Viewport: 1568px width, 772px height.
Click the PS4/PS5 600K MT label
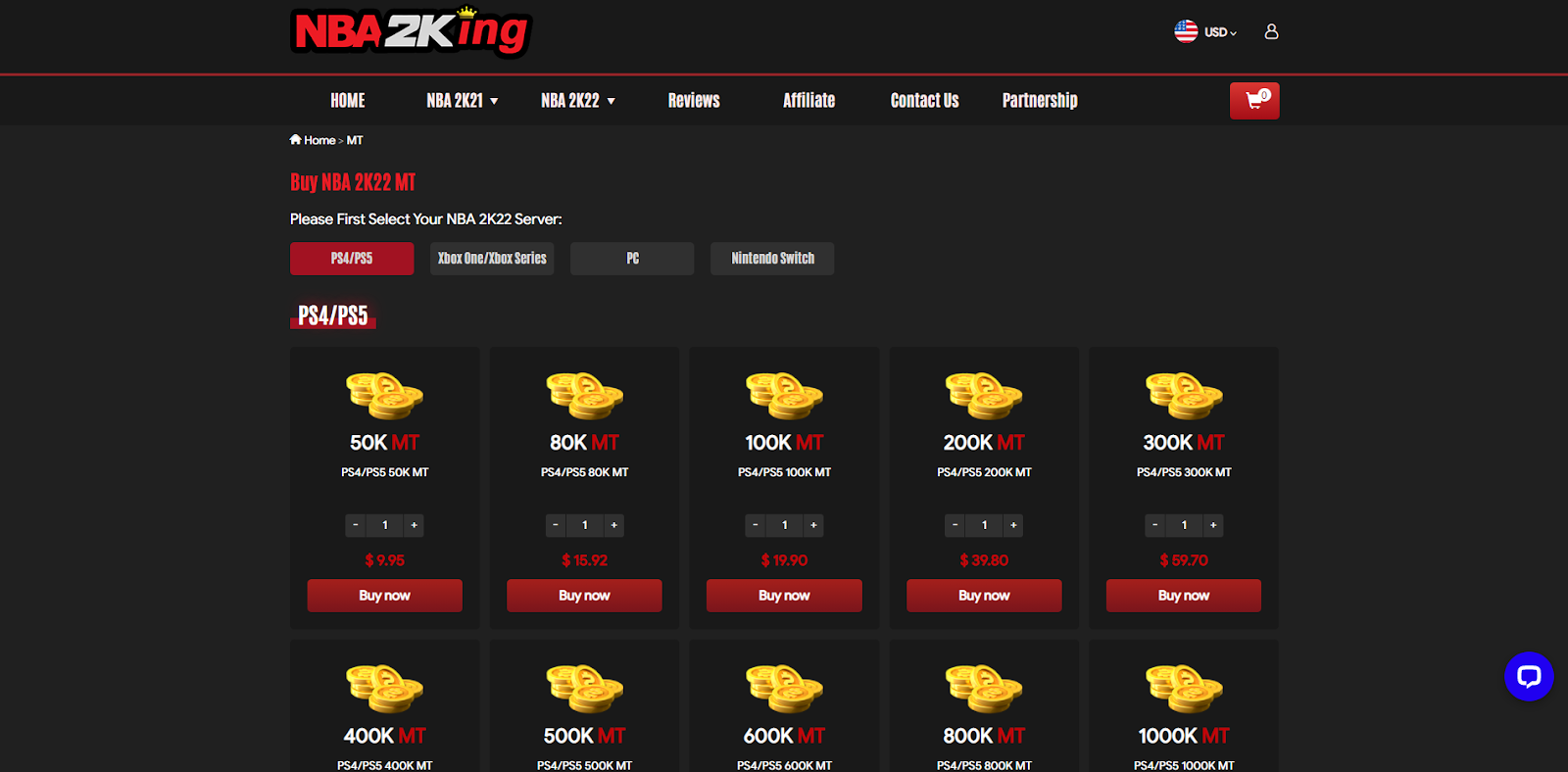[x=784, y=765]
